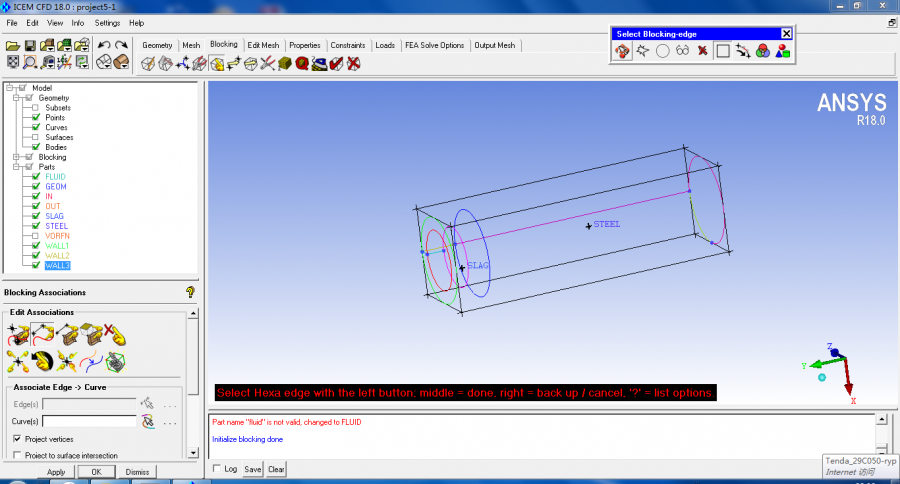Select the Move Vertex icon
Image resolution: width=900 pixels, height=484 pixels.
(234, 64)
